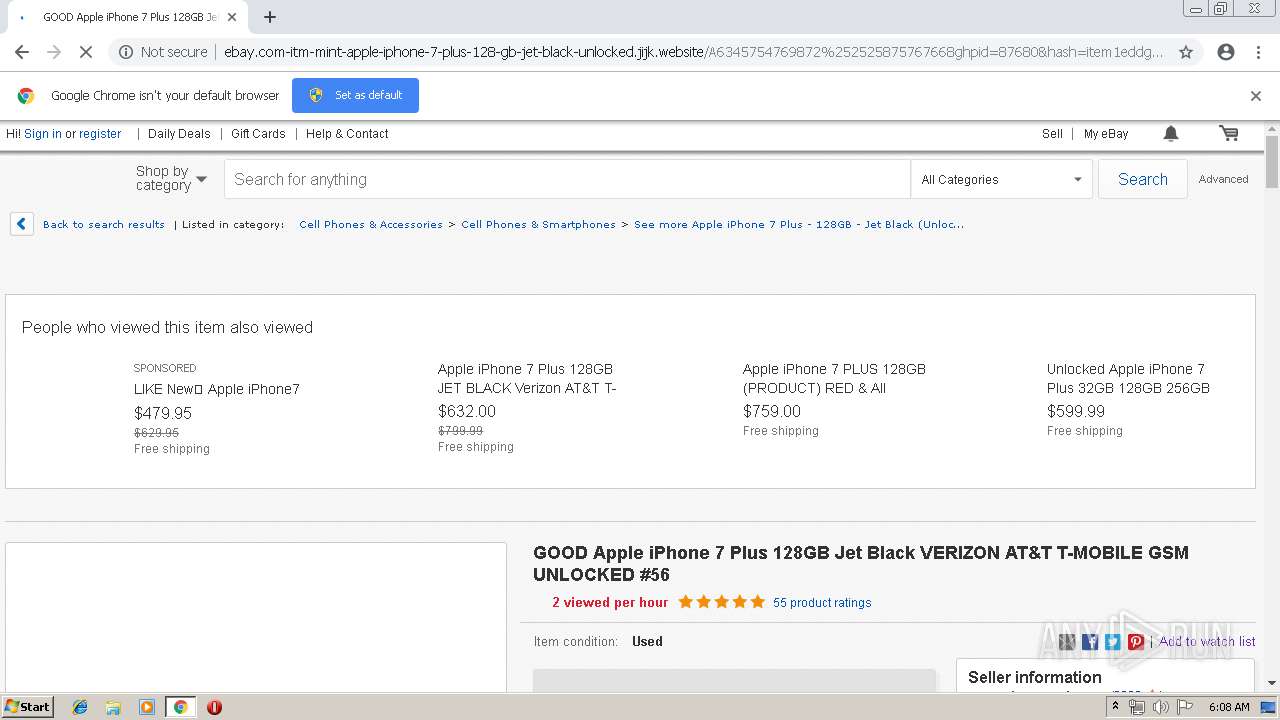
Task: Launch media player from taskbar
Action: [x=147, y=707]
